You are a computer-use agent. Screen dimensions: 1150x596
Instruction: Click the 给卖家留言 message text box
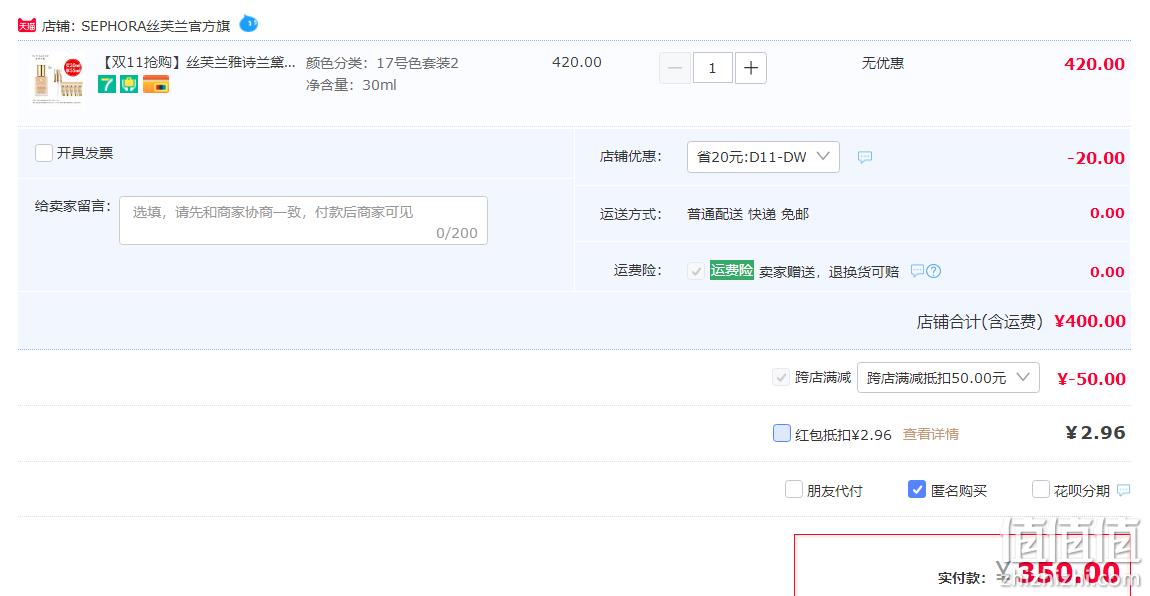click(304, 220)
